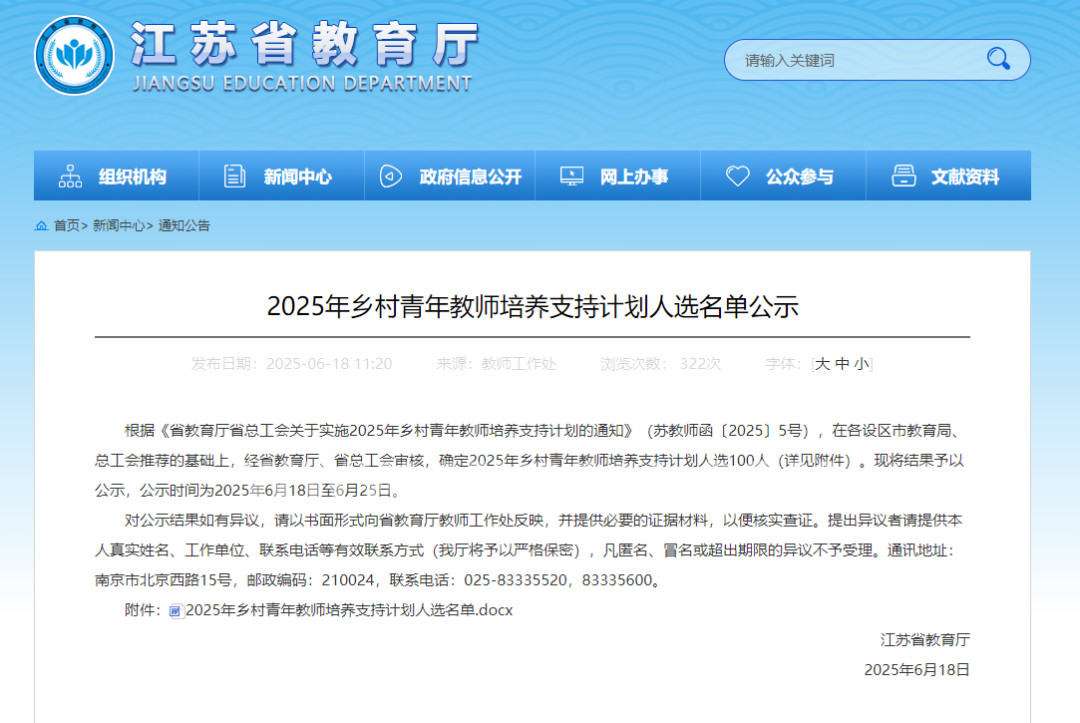The height and width of the screenshot is (723, 1080).
Task: Click the 文献资料 archive icon
Action: (x=903, y=177)
